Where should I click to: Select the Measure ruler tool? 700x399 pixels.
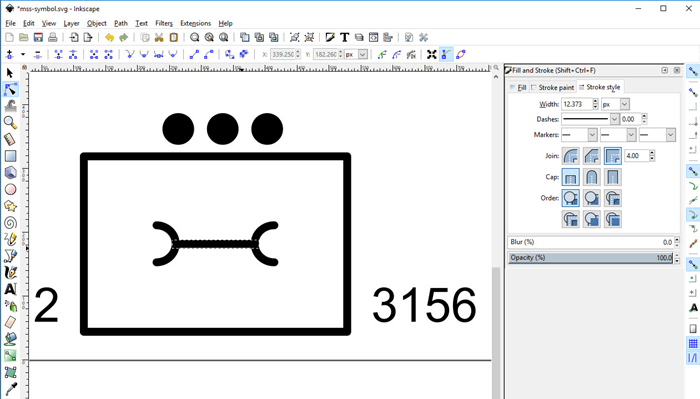click(x=10, y=139)
